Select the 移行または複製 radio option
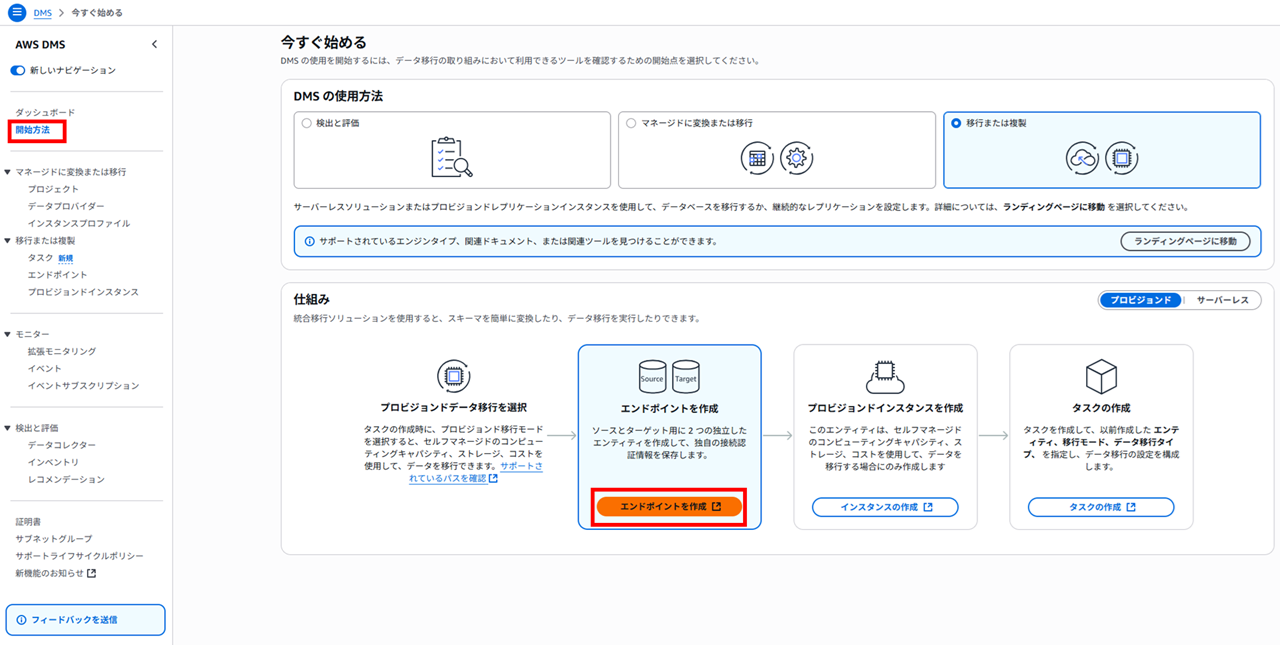The height and width of the screenshot is (645, 1280). click(957, 123)
